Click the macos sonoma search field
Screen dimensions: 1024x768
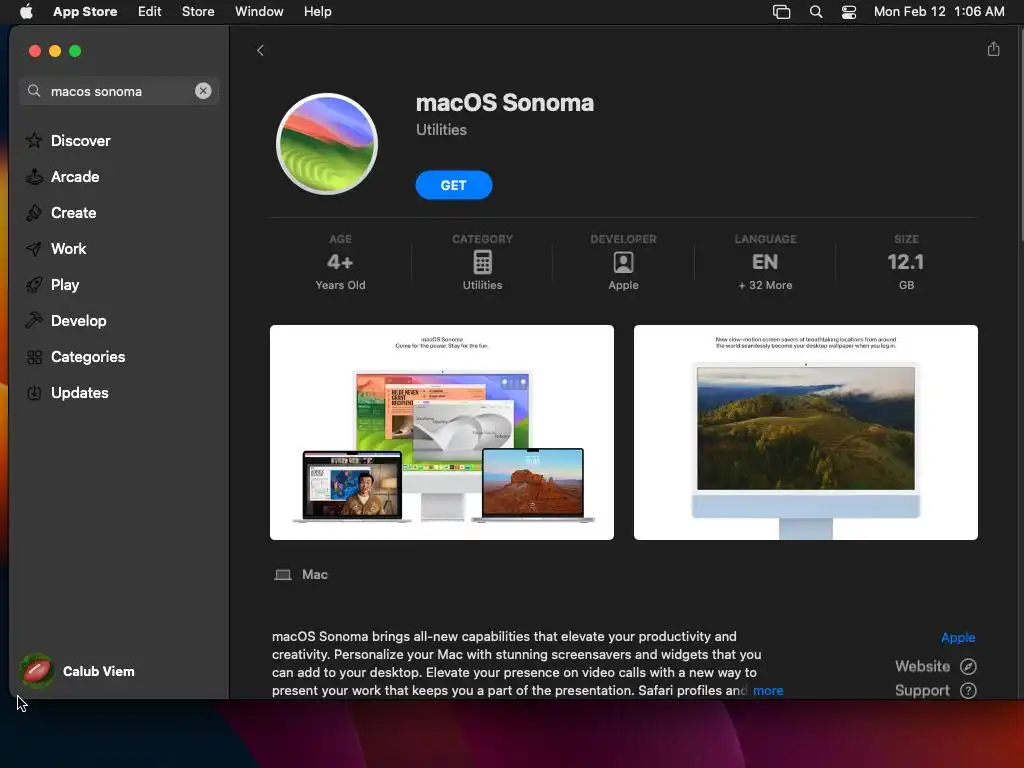tap(119, 91)
